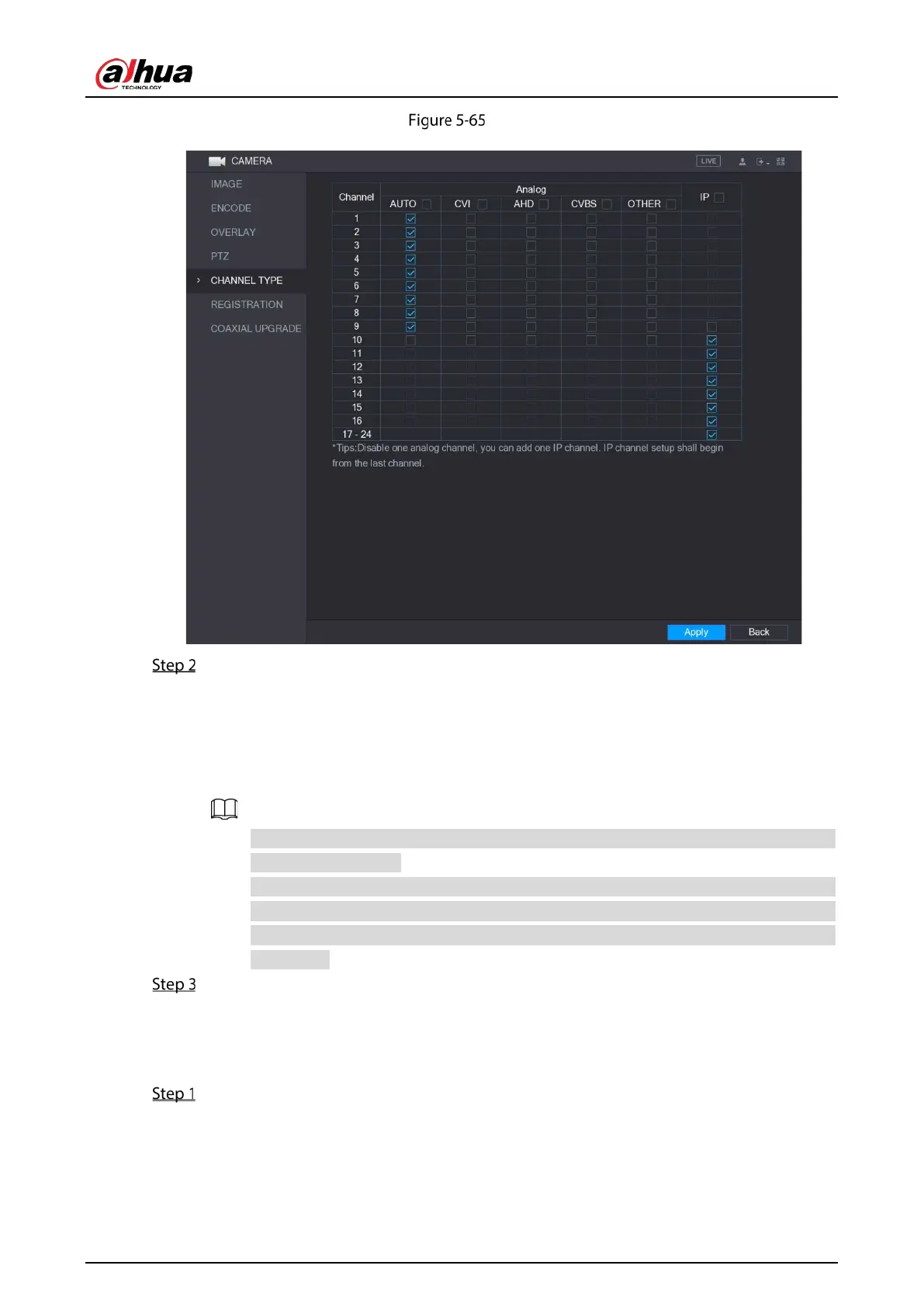Image resolution: width=924 pixels, height=1307 pixels.
Task: Toggle the CVI column header checkbox
Action: [482, 204]
